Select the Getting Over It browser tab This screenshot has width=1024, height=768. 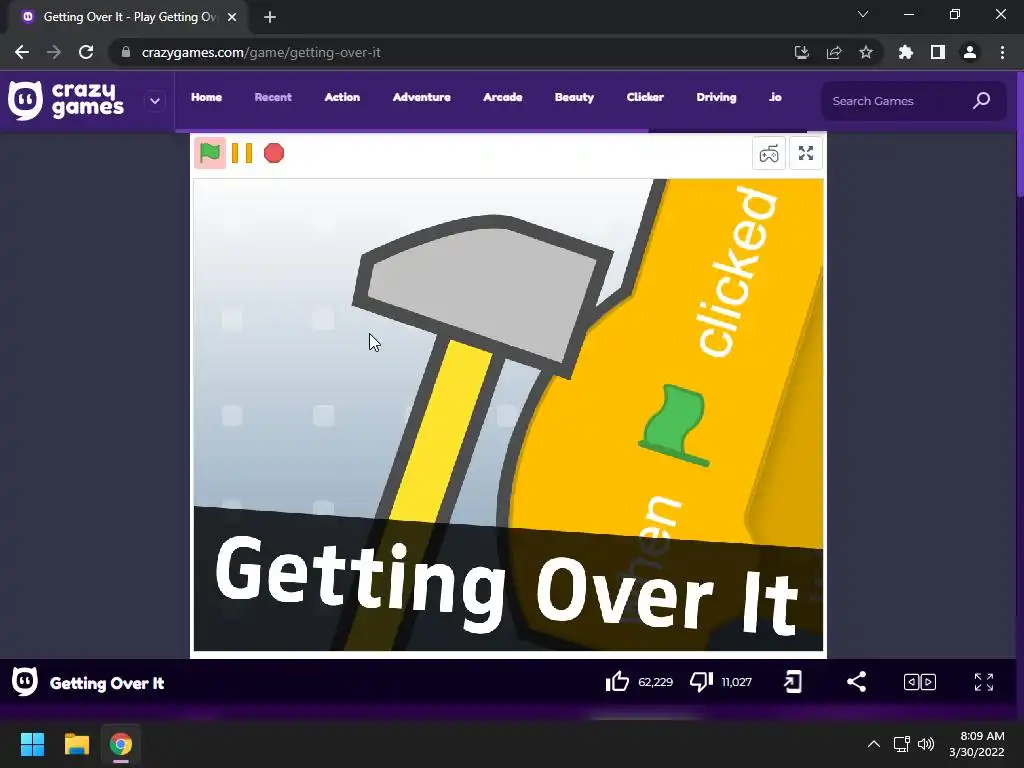(x=129, y=17)
